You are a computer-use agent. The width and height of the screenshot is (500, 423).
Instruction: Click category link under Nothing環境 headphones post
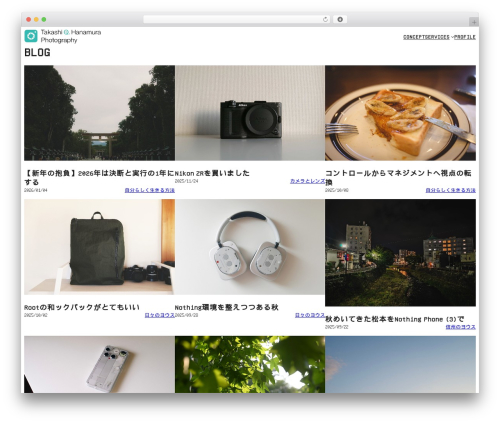point(310,315)
